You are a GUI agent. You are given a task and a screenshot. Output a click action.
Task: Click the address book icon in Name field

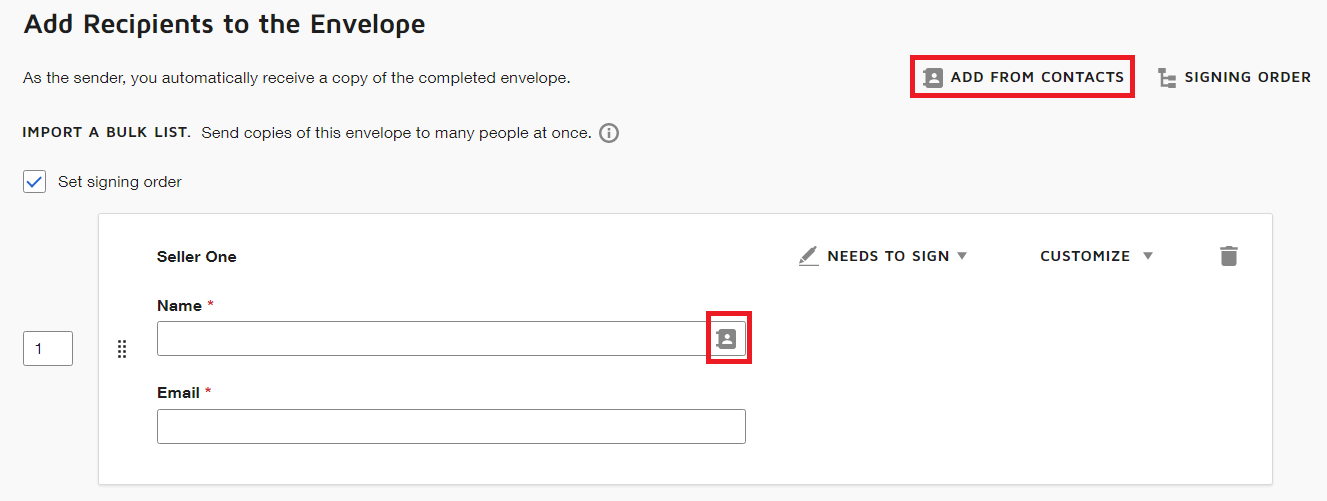727,339
